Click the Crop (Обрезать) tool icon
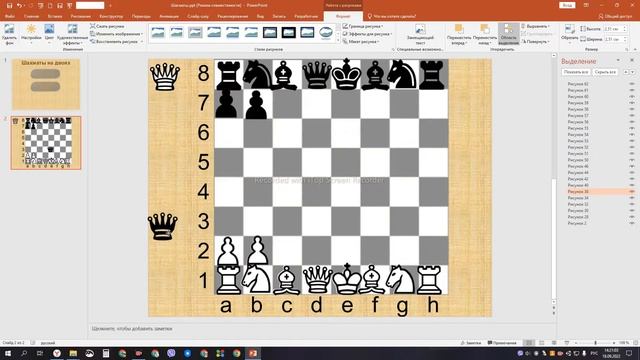 (x=570, y=29)
